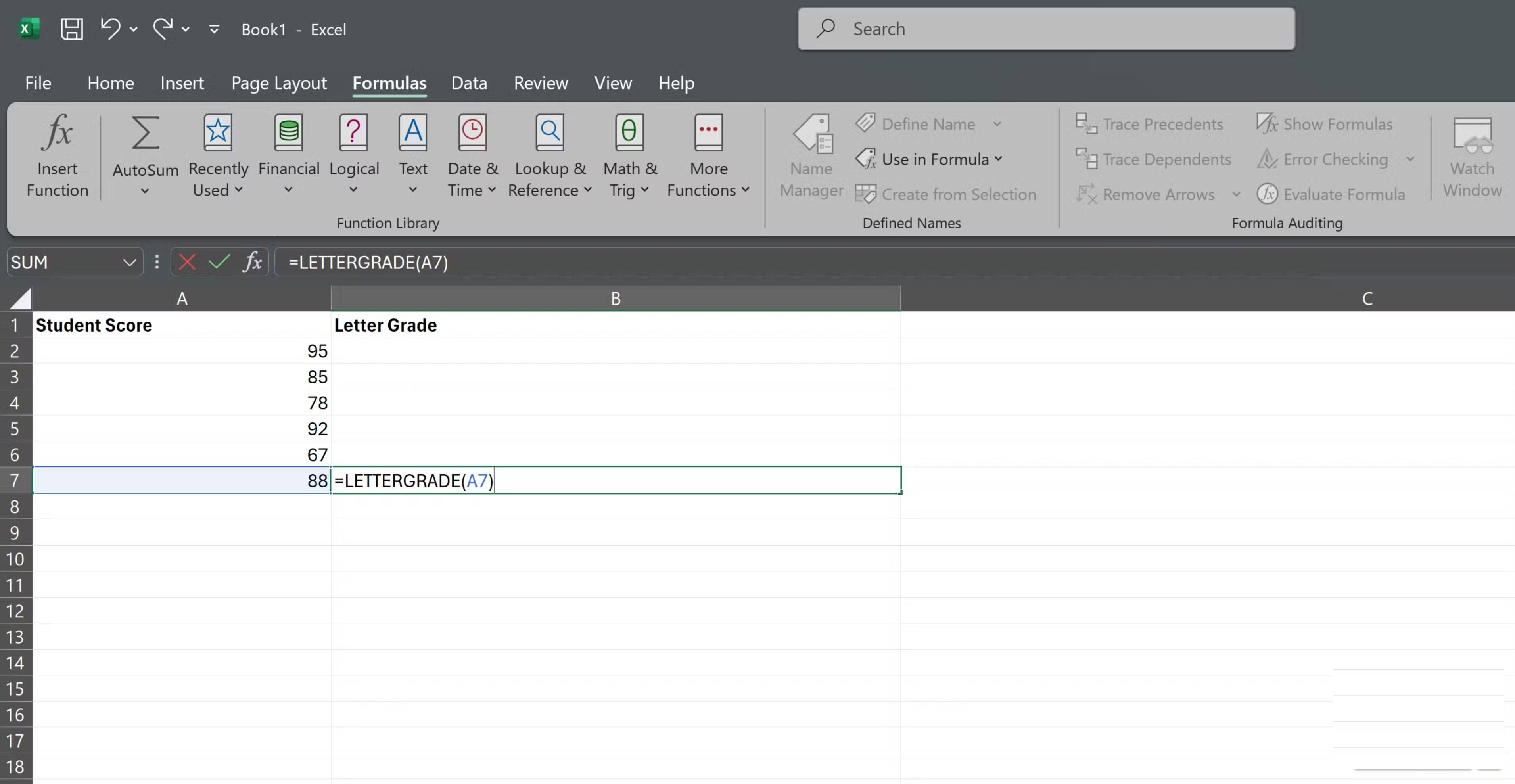Confirm the formula with the check mark

pyautogui.click(x=219, y=262)
